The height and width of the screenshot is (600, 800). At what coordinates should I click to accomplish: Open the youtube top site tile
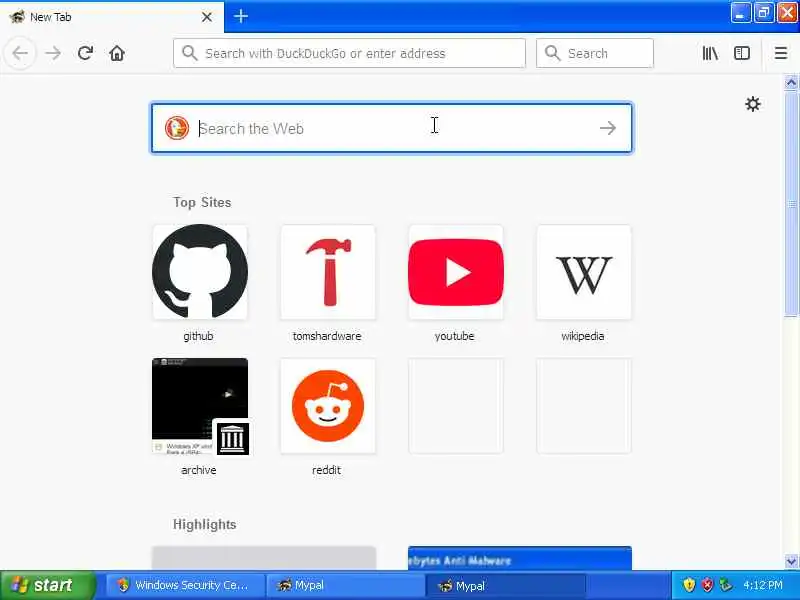click(x=456, y=272)
